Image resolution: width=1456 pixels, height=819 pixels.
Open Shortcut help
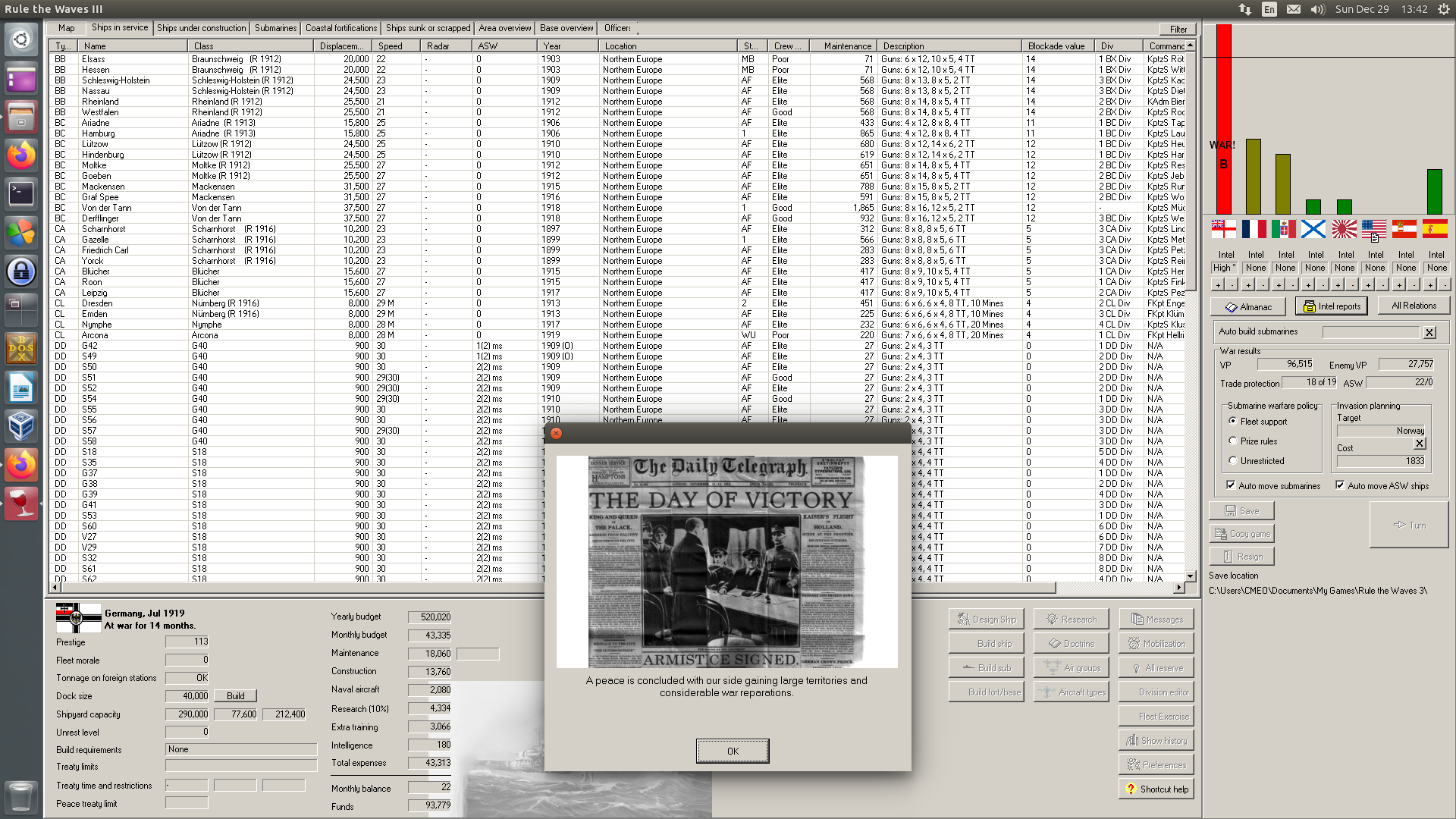[x=1156, y=789]
